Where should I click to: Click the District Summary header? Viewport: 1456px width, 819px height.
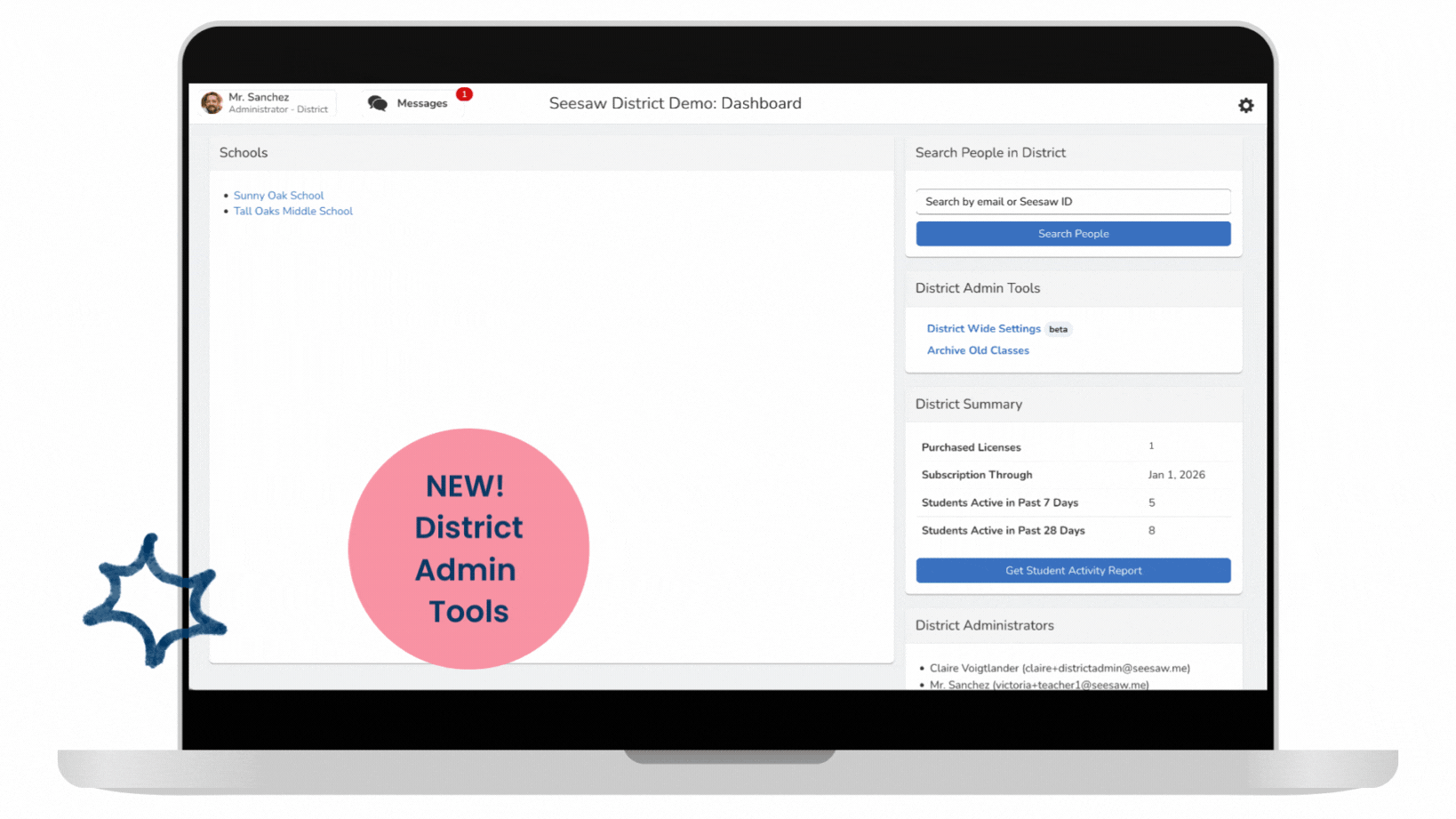[968, 404]
